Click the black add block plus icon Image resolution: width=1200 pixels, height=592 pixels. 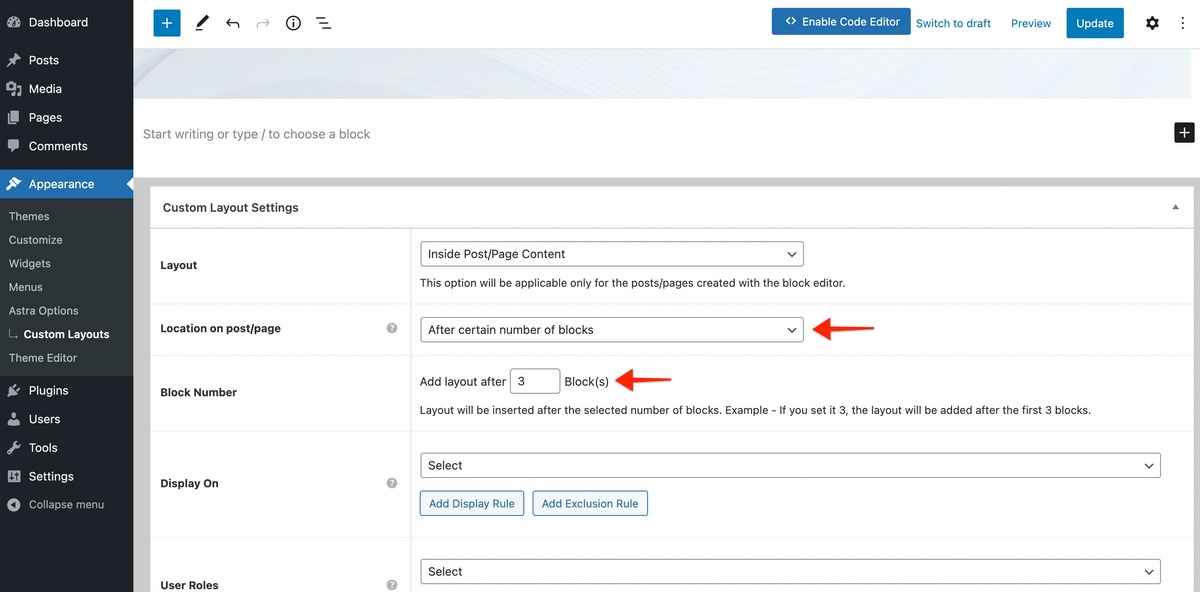(1184, 132)
